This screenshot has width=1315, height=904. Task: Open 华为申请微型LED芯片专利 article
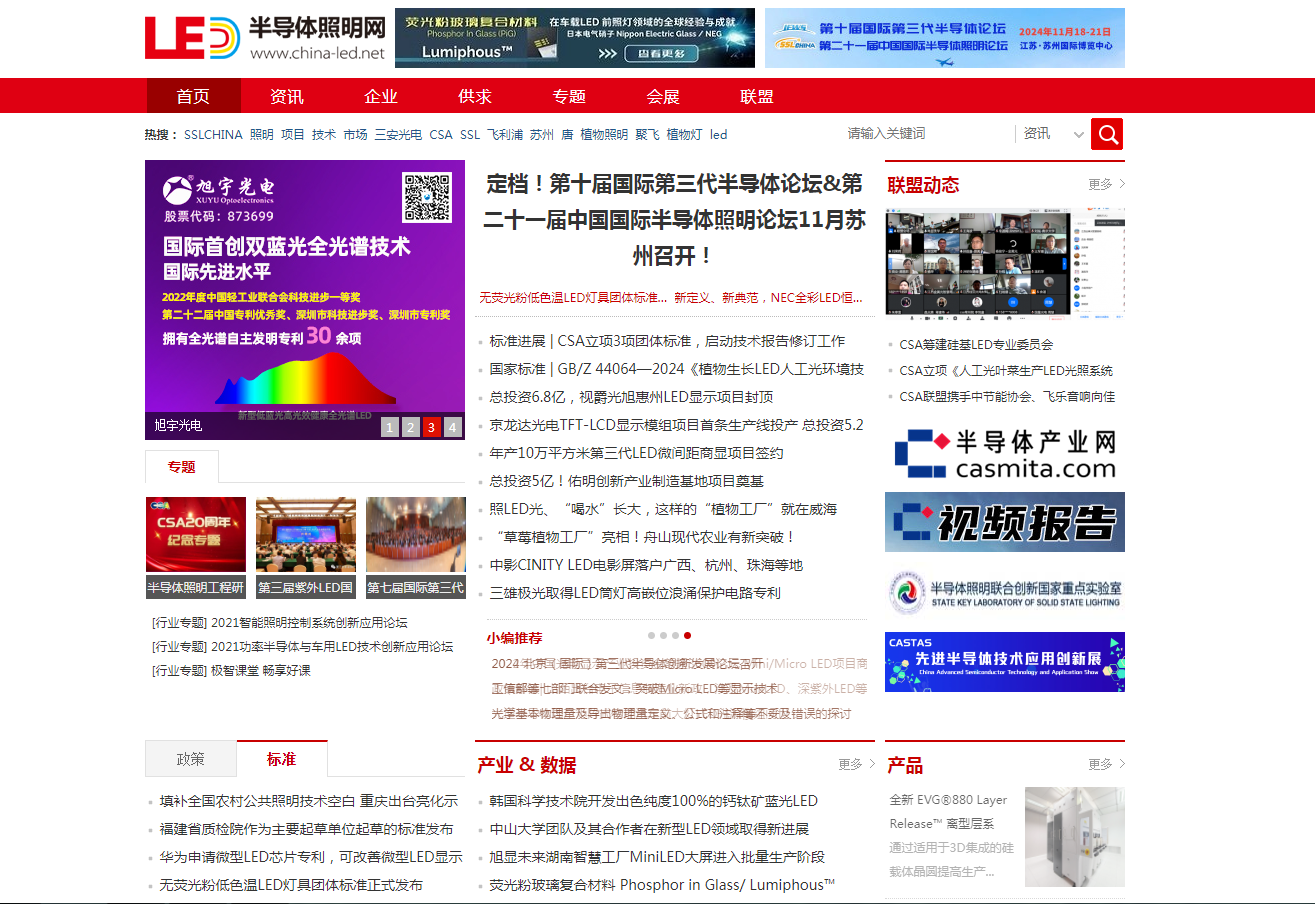click(311, 857)
